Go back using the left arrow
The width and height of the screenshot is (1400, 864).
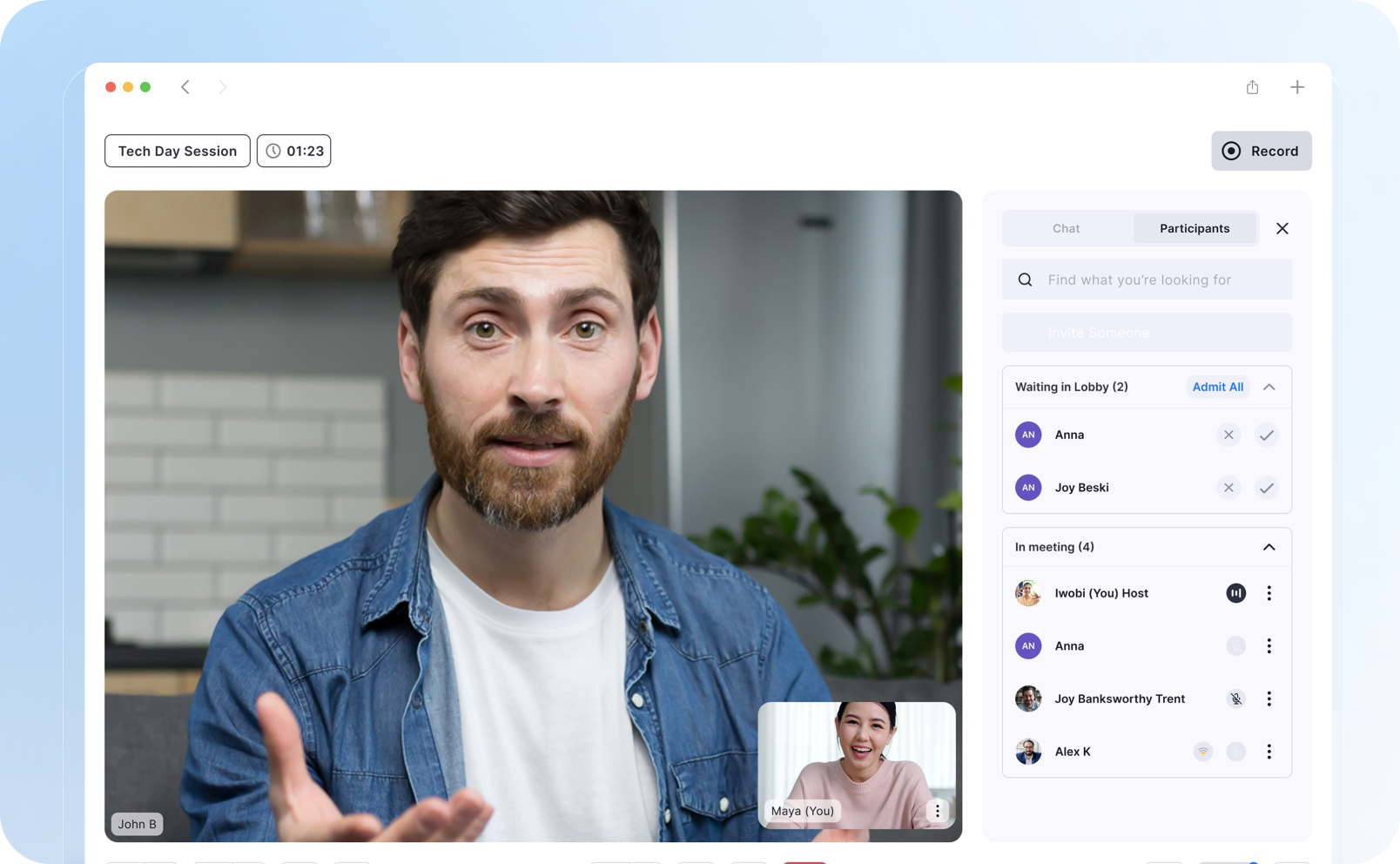(185, 87)
